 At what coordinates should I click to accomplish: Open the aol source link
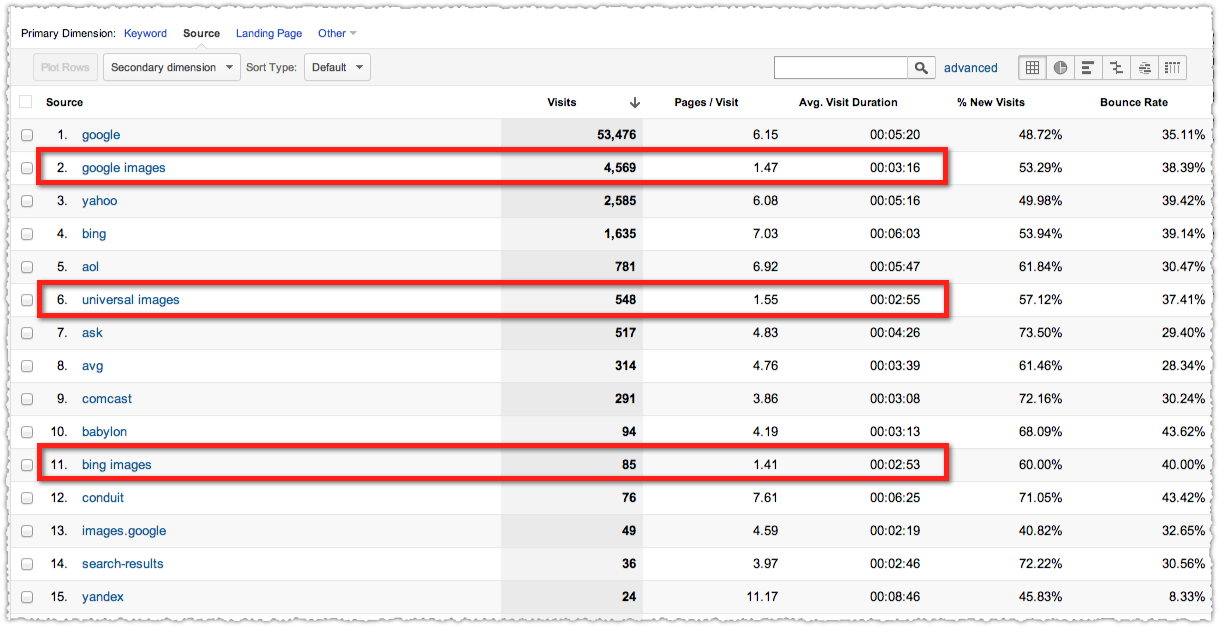pos(90,267)
